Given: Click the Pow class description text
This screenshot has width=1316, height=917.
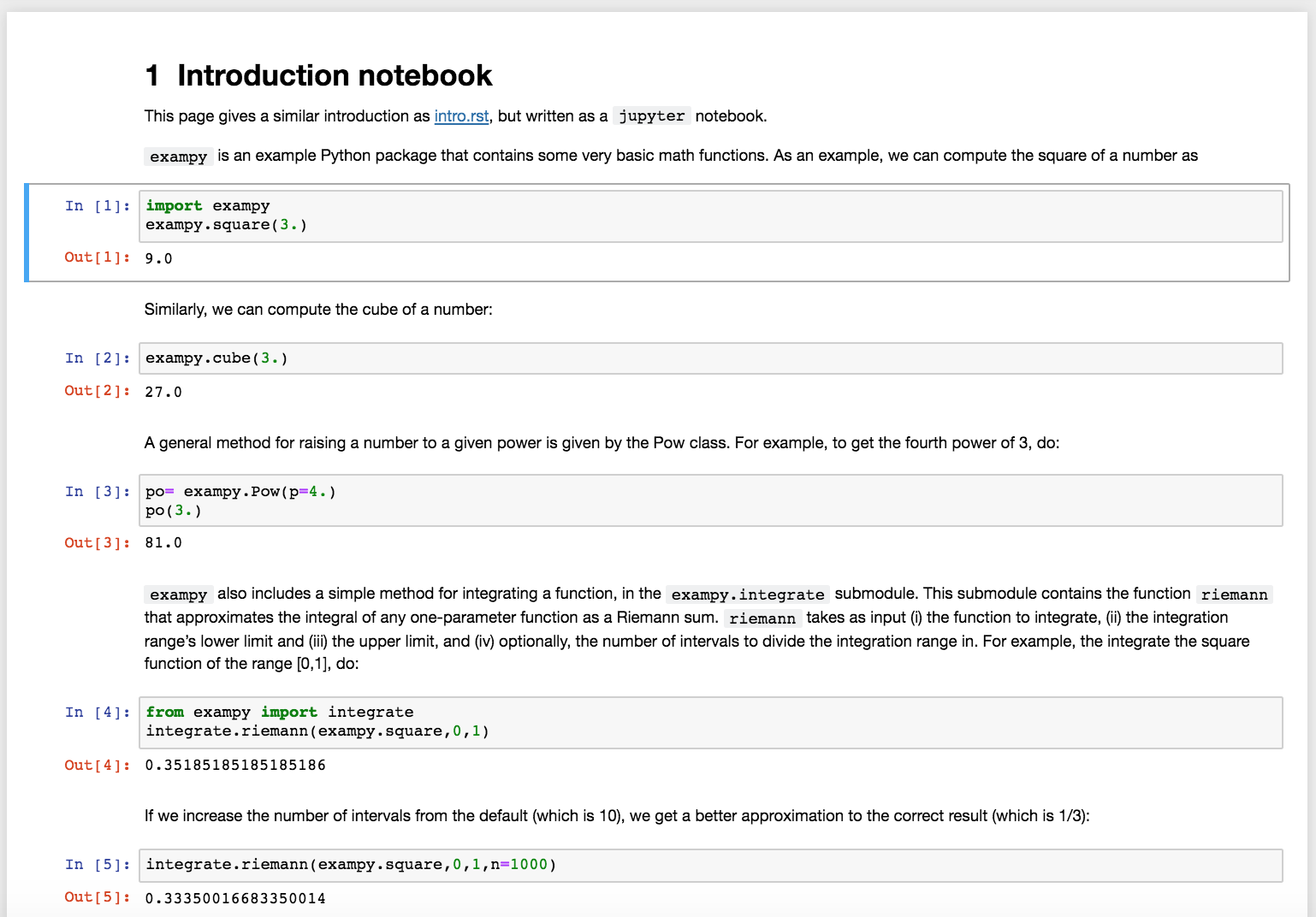Looking at the screenshot, I should [x=602, y=442].
